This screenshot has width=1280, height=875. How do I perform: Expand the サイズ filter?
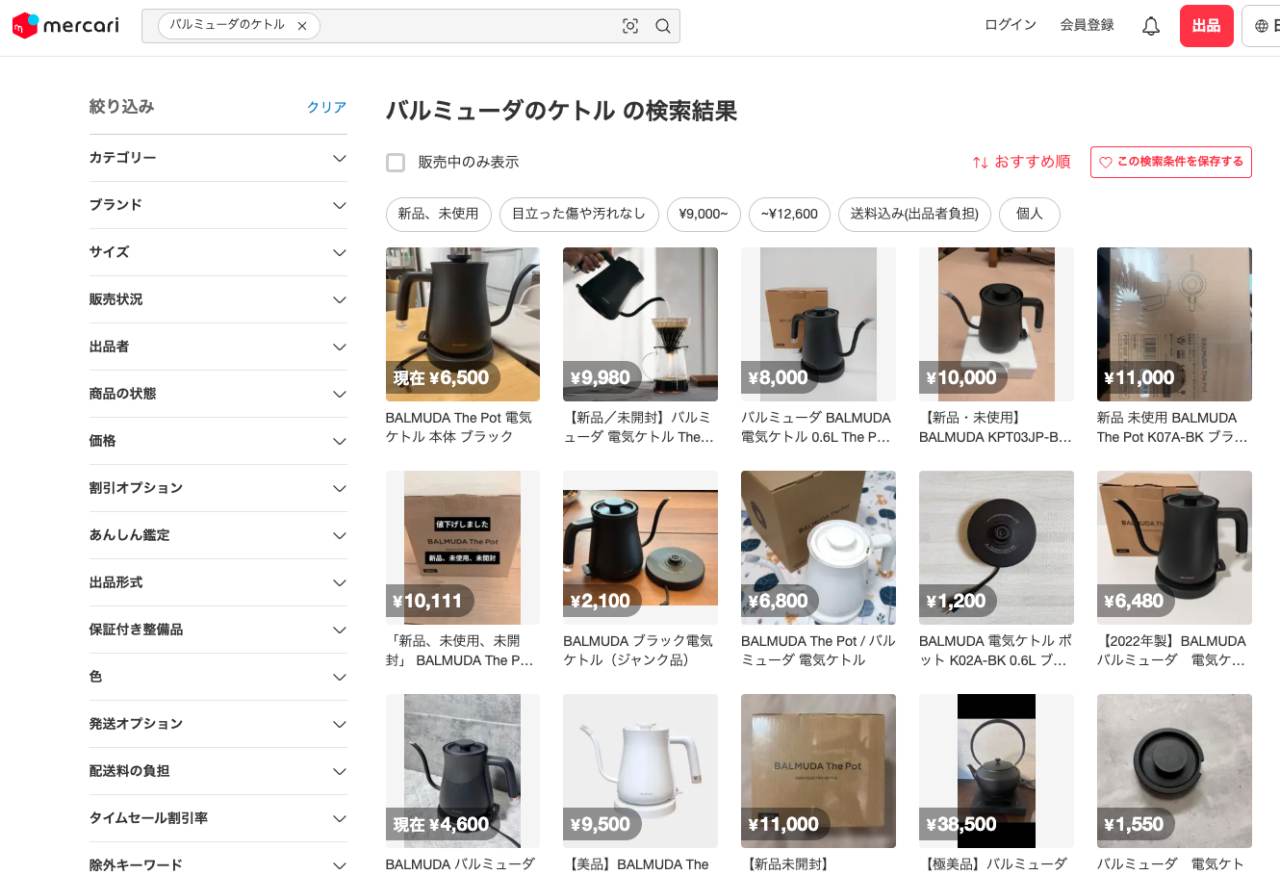point(218,252)
